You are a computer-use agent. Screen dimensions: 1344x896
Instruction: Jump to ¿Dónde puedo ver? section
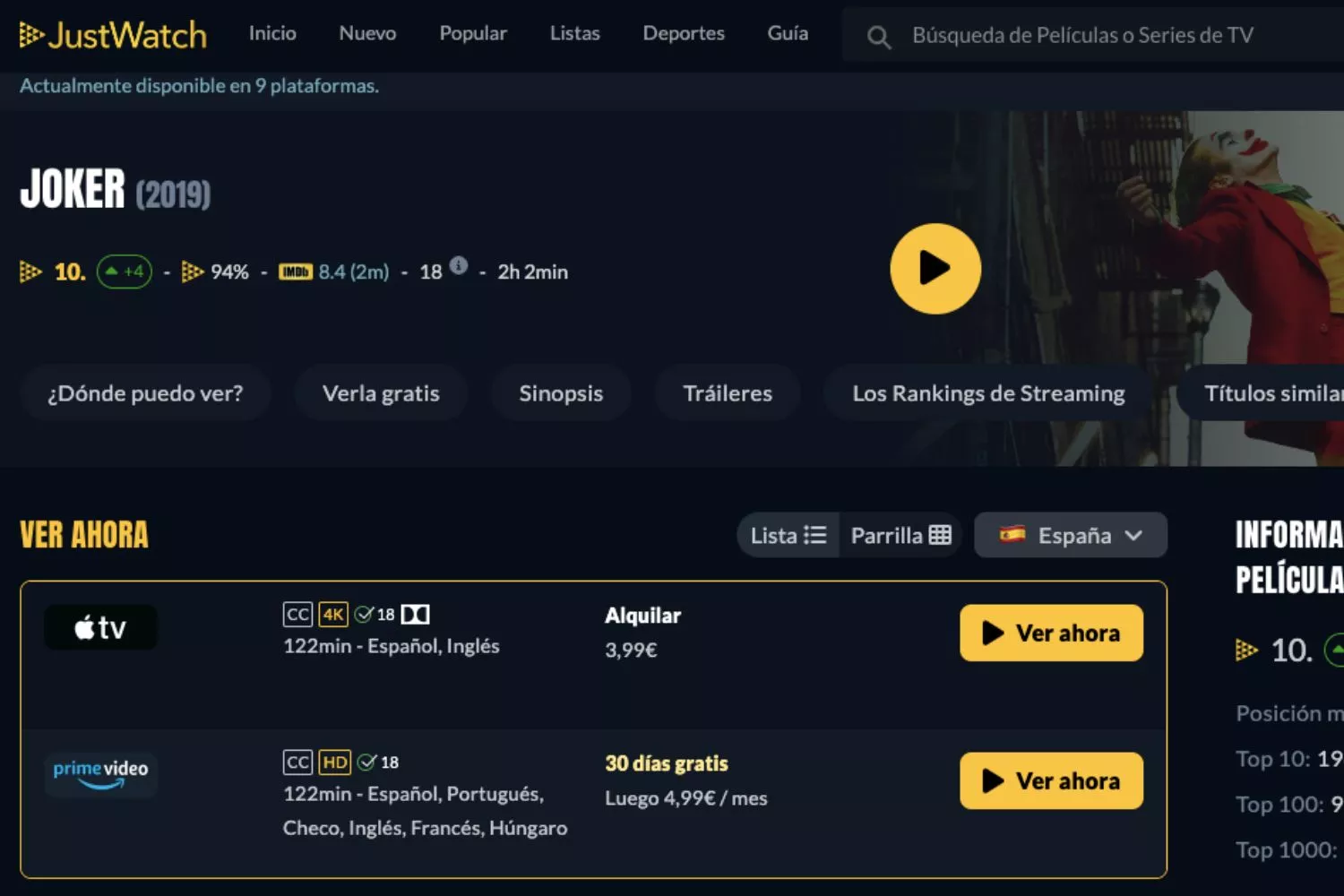click(145, 393)
